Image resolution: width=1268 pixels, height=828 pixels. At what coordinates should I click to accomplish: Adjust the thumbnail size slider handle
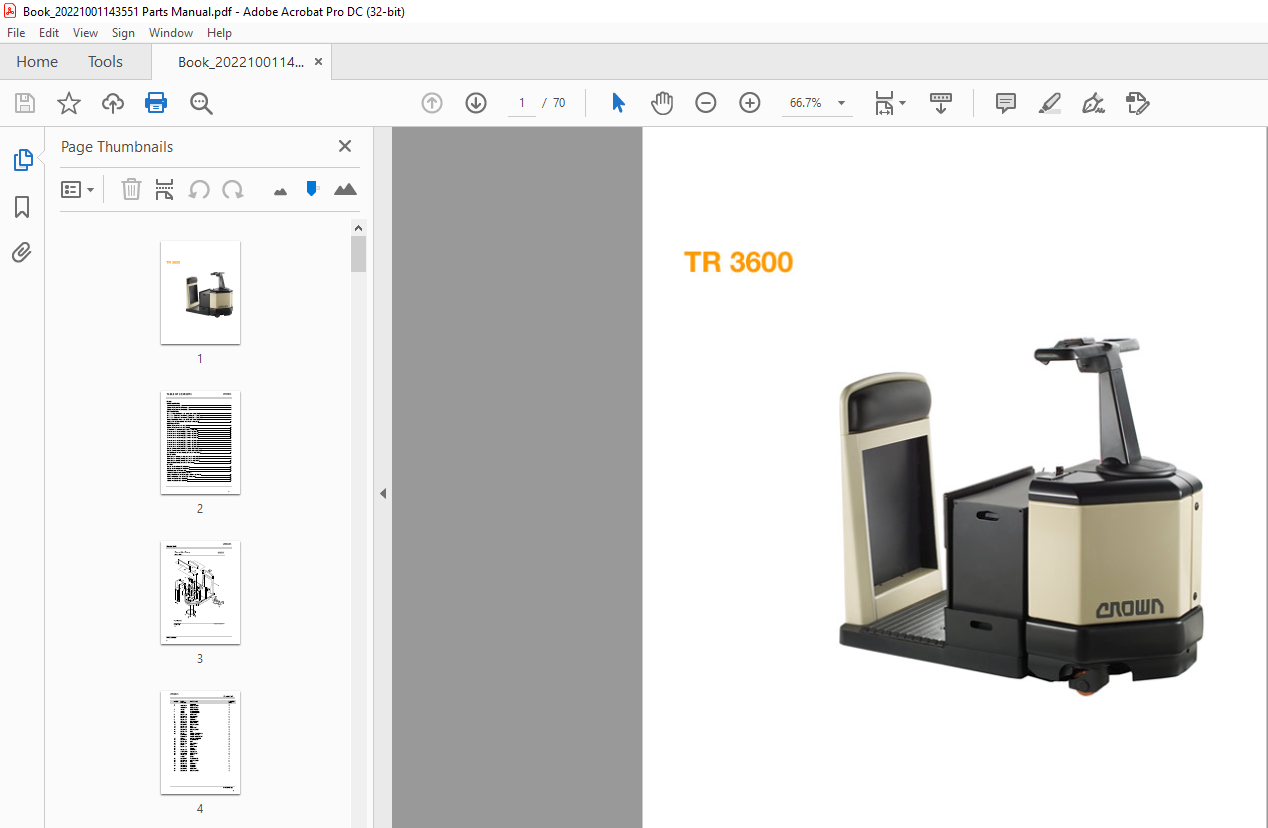point(312,188)
